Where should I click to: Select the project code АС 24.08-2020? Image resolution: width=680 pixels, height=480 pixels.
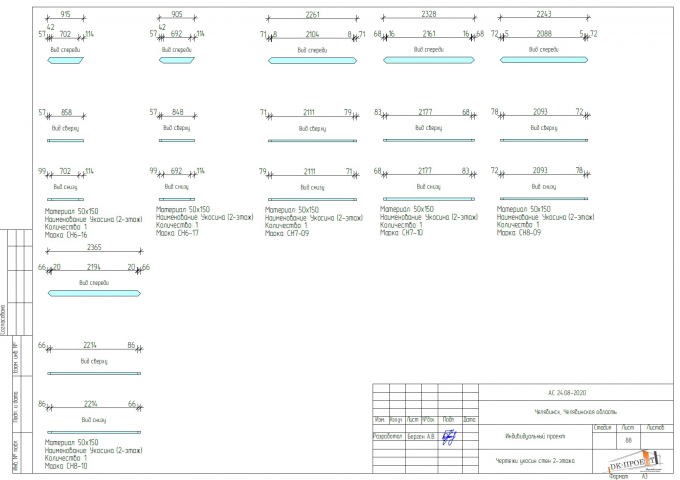pos(567,393)
